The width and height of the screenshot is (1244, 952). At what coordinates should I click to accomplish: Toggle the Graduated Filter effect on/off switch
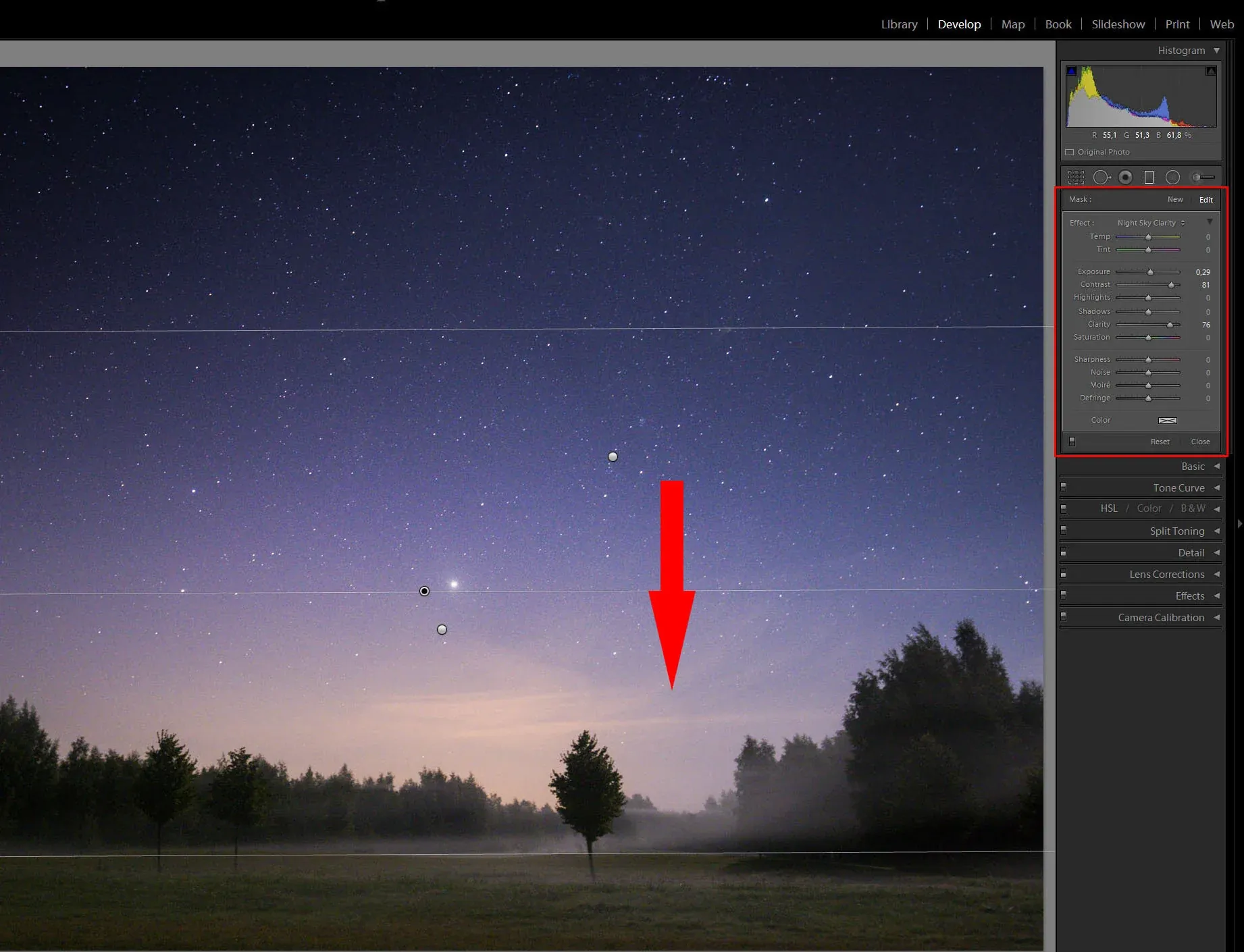tap(1073, 442)
